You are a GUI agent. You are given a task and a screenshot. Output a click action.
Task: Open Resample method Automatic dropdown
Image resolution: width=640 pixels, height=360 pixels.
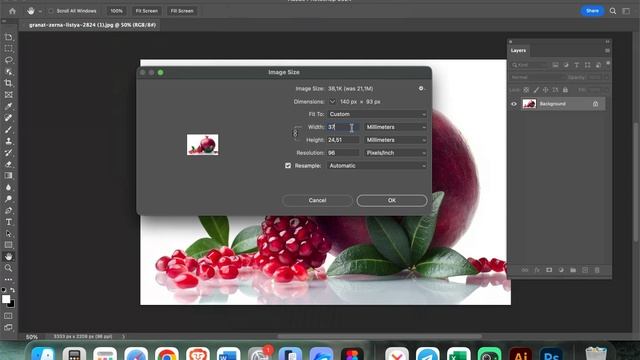(x=377, y=166)
